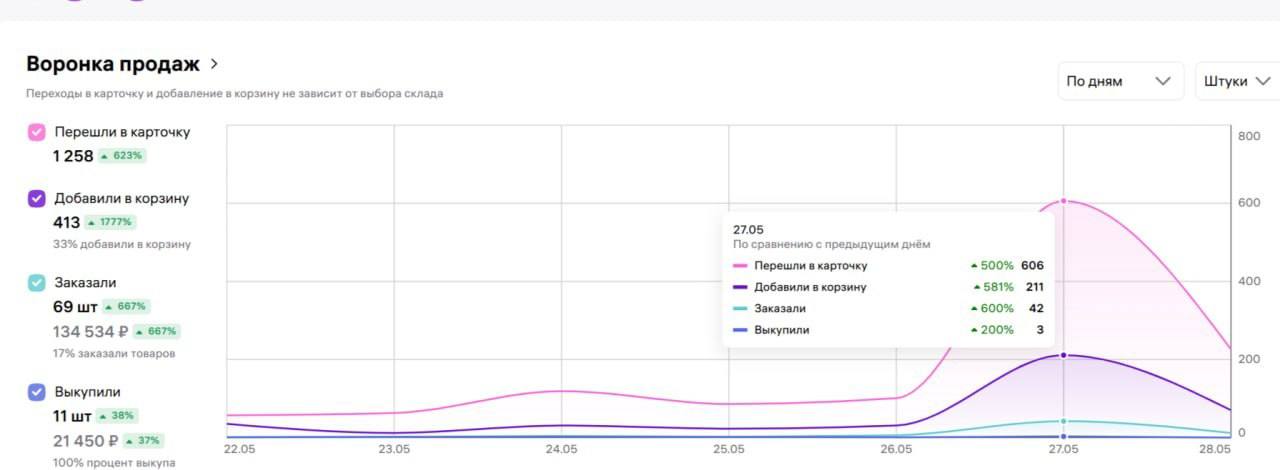This screenshot has height=470, width=1280.
Task: Open the Штуки units dropdown
Action: 1238,81
